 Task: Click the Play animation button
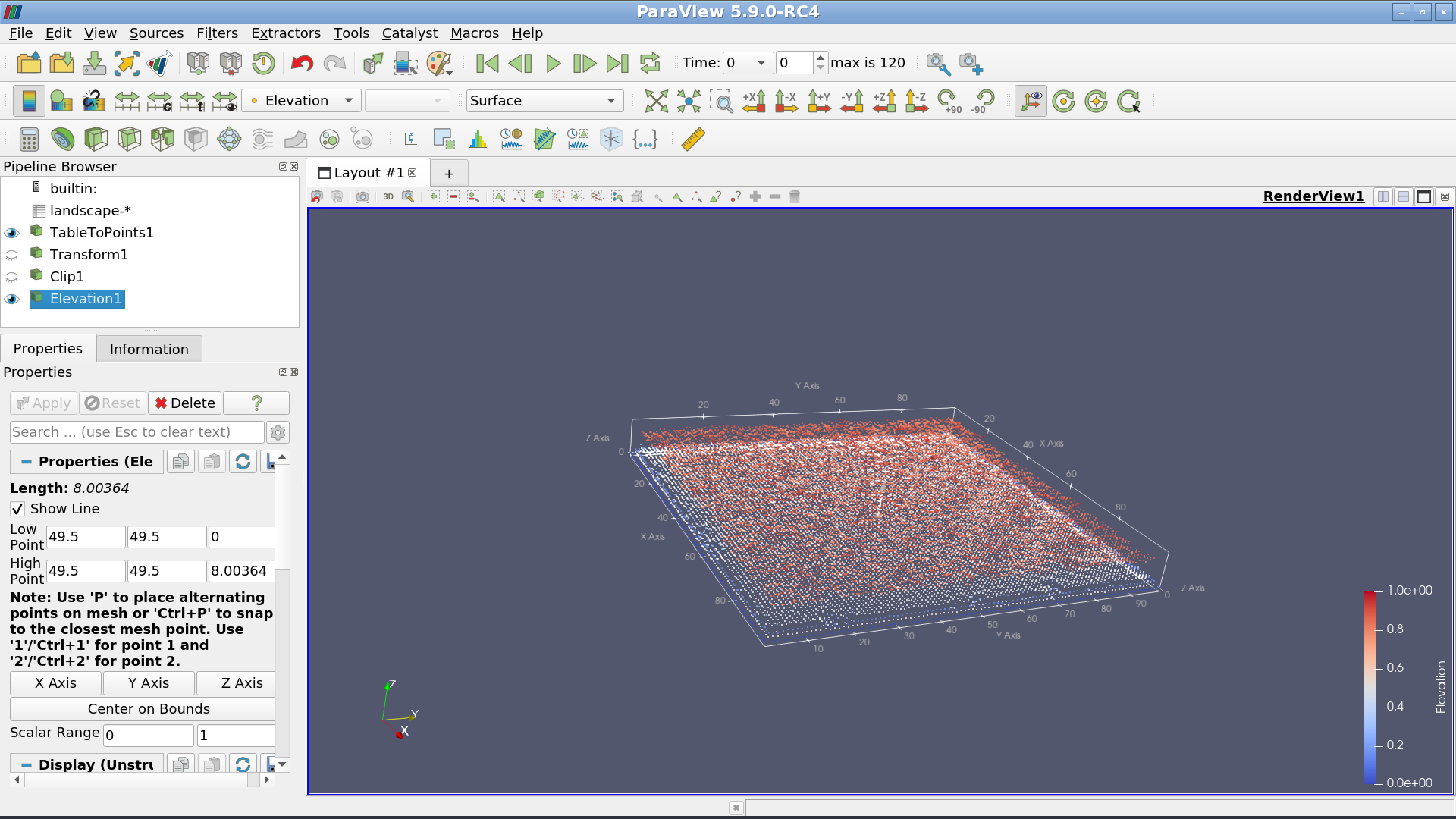tap(553, 63)
